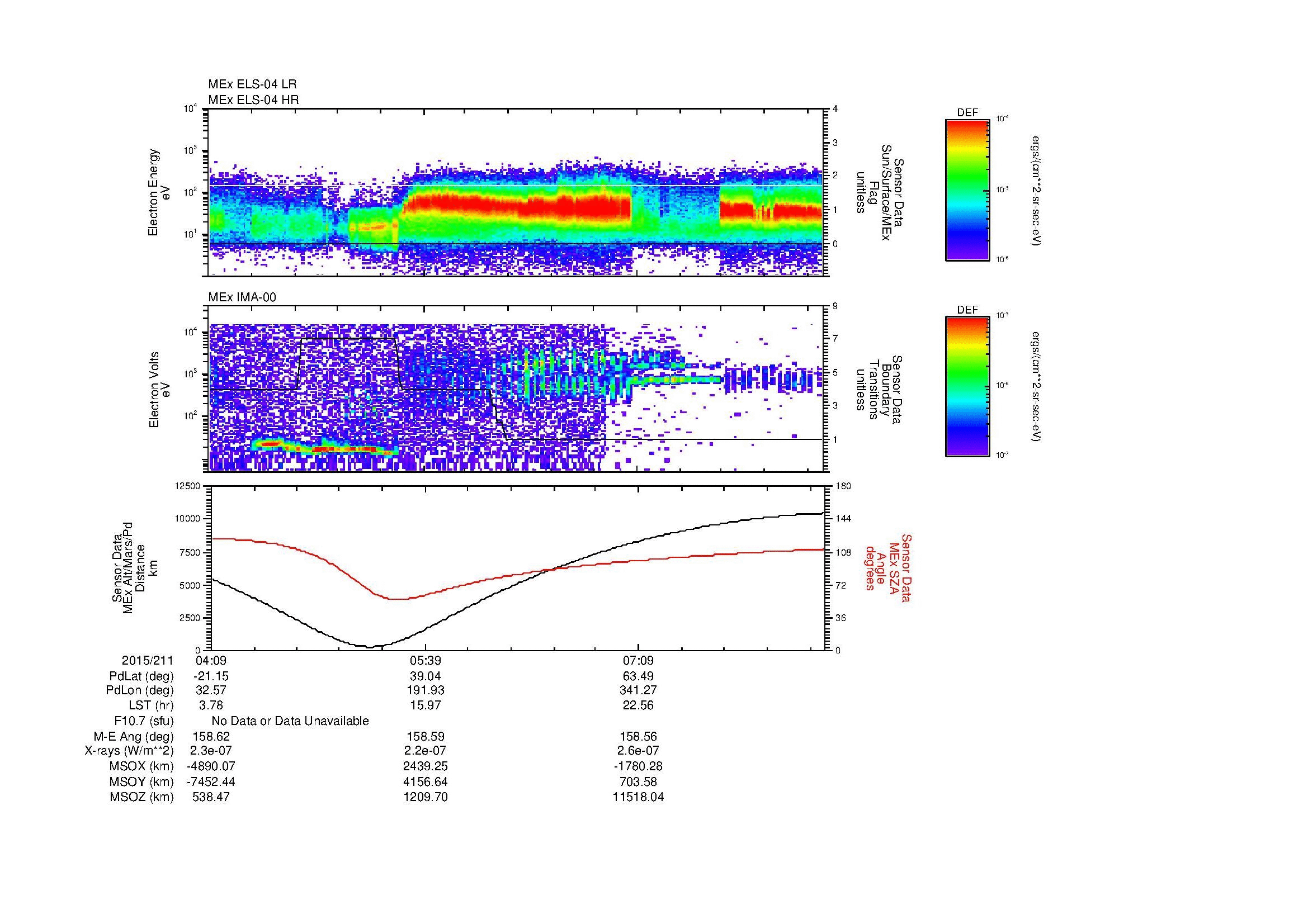The image size is (1308, 924).
Task: Click the 'X-rays (W/m**2)' row label
Action: coord(129,751)
